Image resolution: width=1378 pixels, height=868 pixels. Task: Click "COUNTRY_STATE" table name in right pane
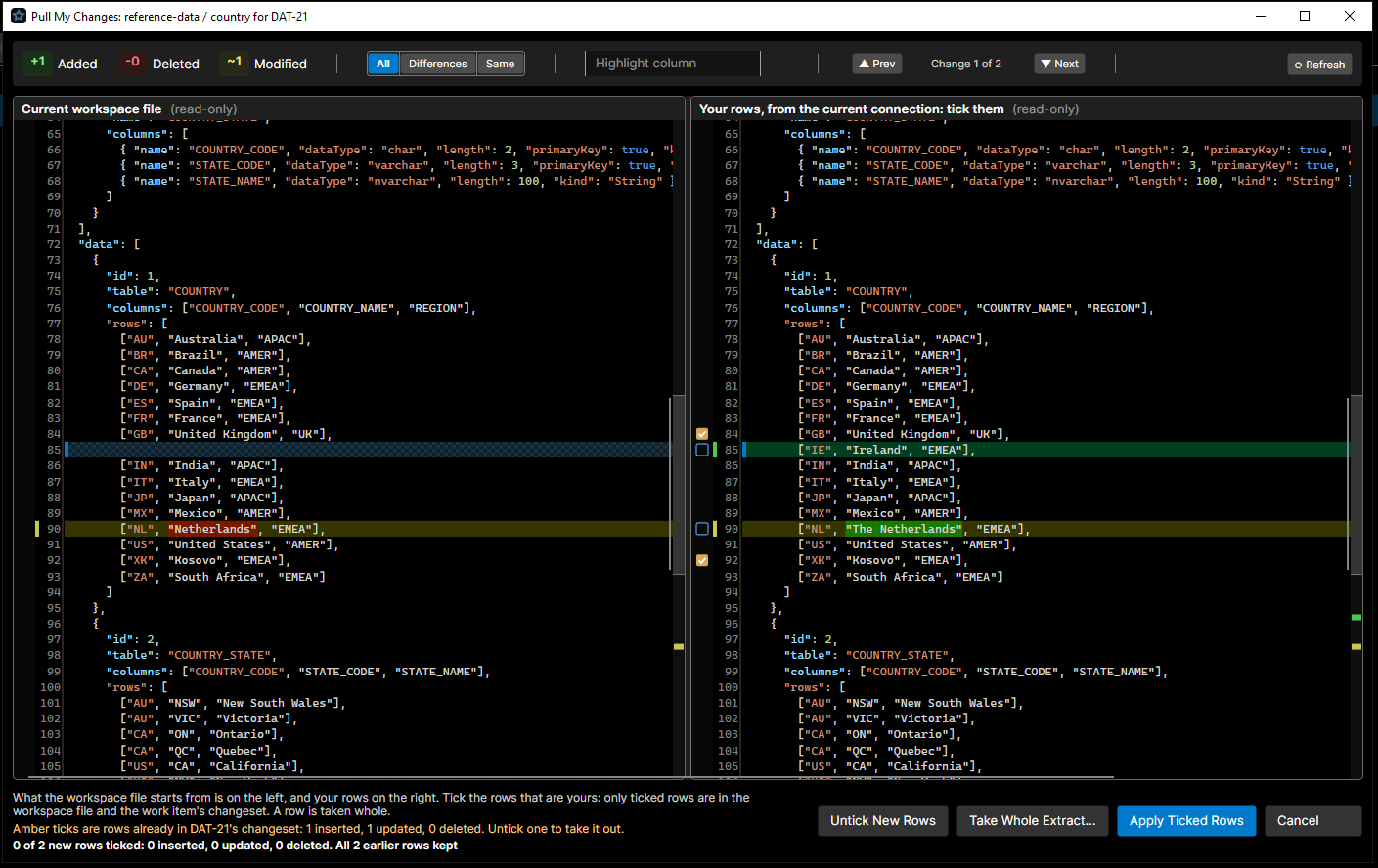[898, 655]
